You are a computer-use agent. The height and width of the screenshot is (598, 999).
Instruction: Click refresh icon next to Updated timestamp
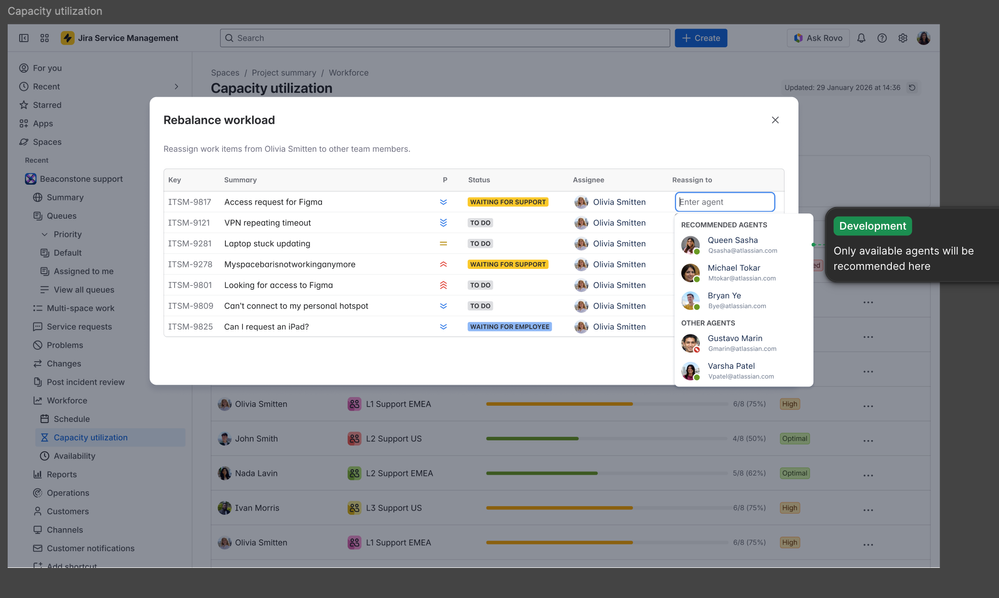pos(912,88)
